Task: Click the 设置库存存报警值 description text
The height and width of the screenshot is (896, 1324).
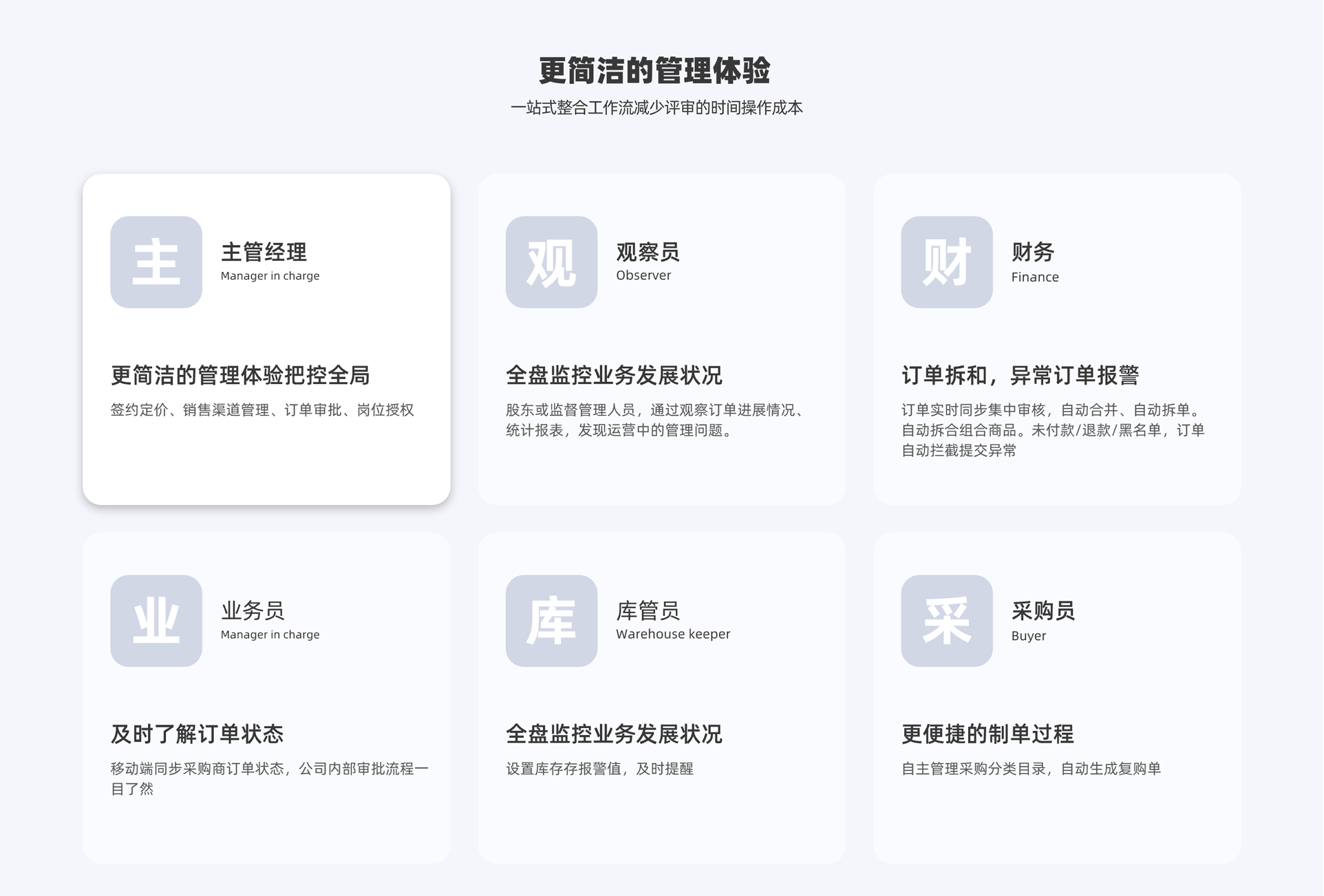Action: [x=599, y=769]
